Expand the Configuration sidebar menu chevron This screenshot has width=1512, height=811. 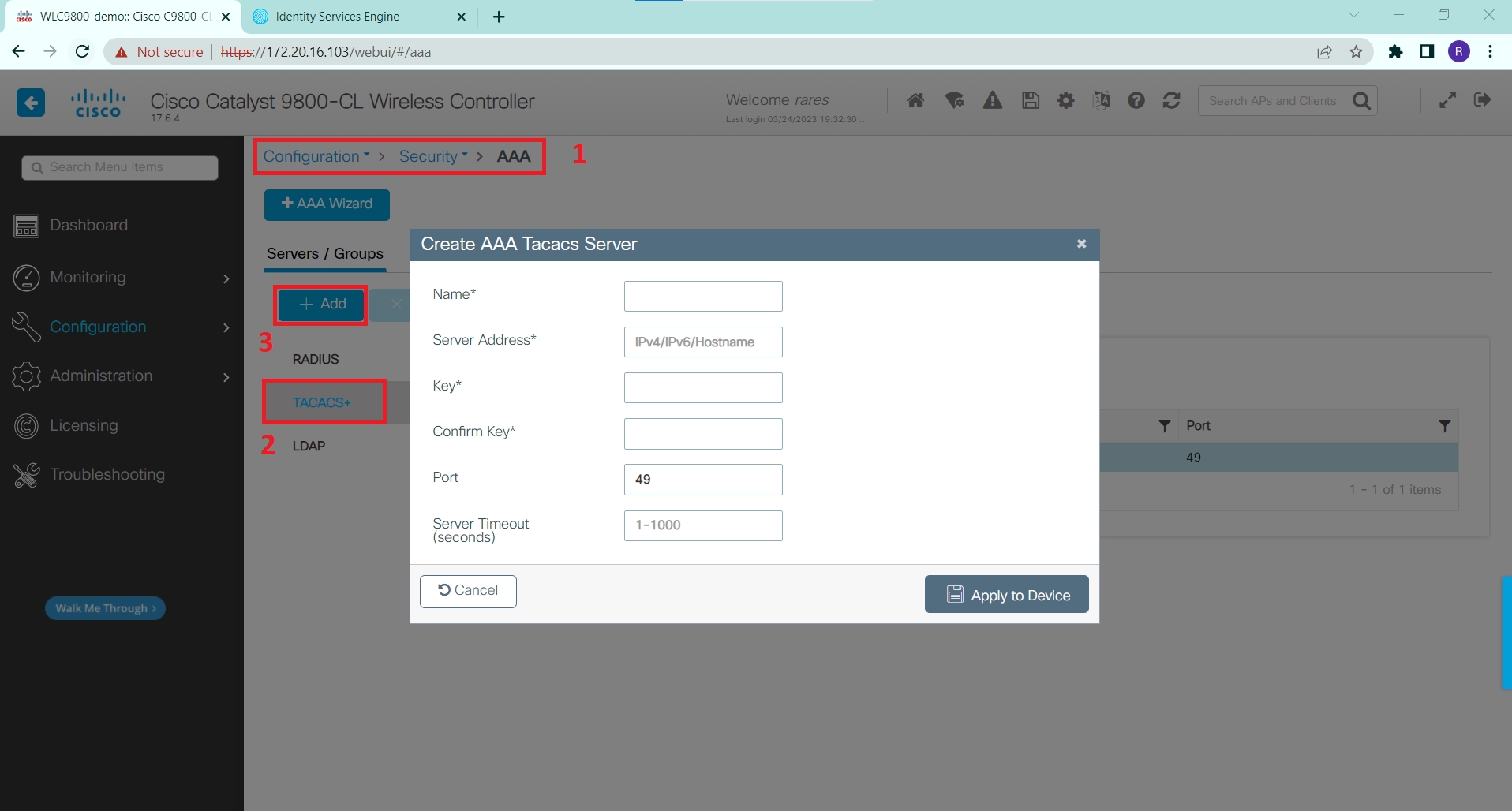point(226,327)
